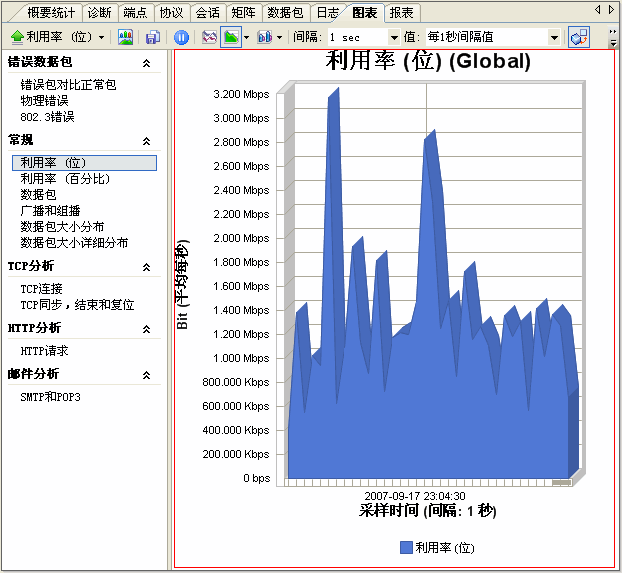The height and width of the screenshot is (573, 622).
Task: Click the 0 bps axis label
Action: point(257,478)
